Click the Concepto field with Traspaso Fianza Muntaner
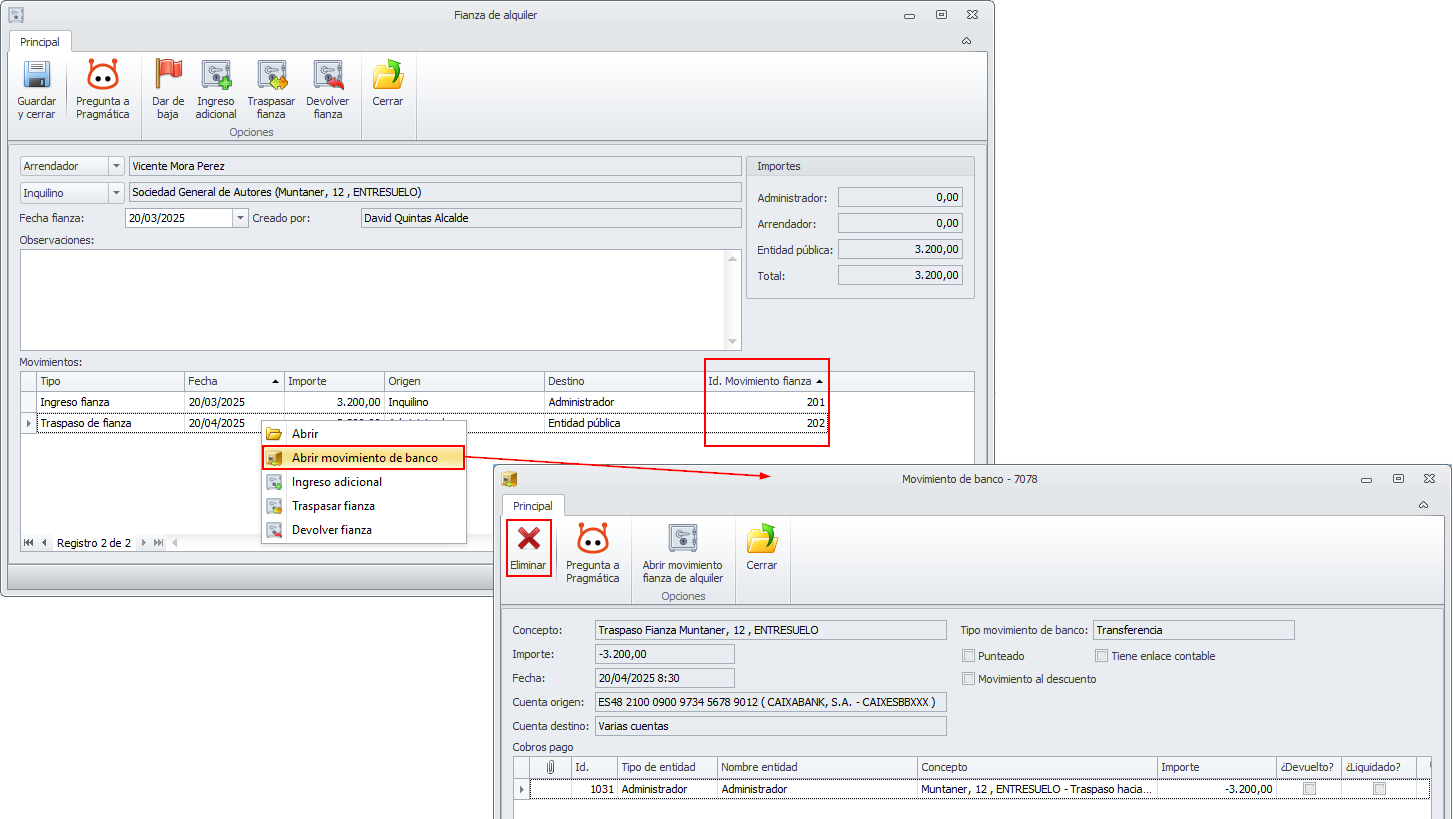This screenshot has height=819, width=1453. pos(770,630)
